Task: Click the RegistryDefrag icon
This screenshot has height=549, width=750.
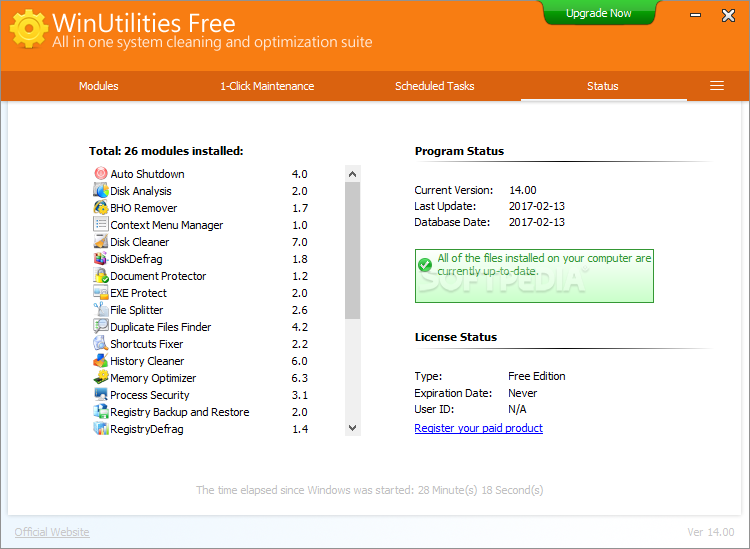Action: click(100, 428)
